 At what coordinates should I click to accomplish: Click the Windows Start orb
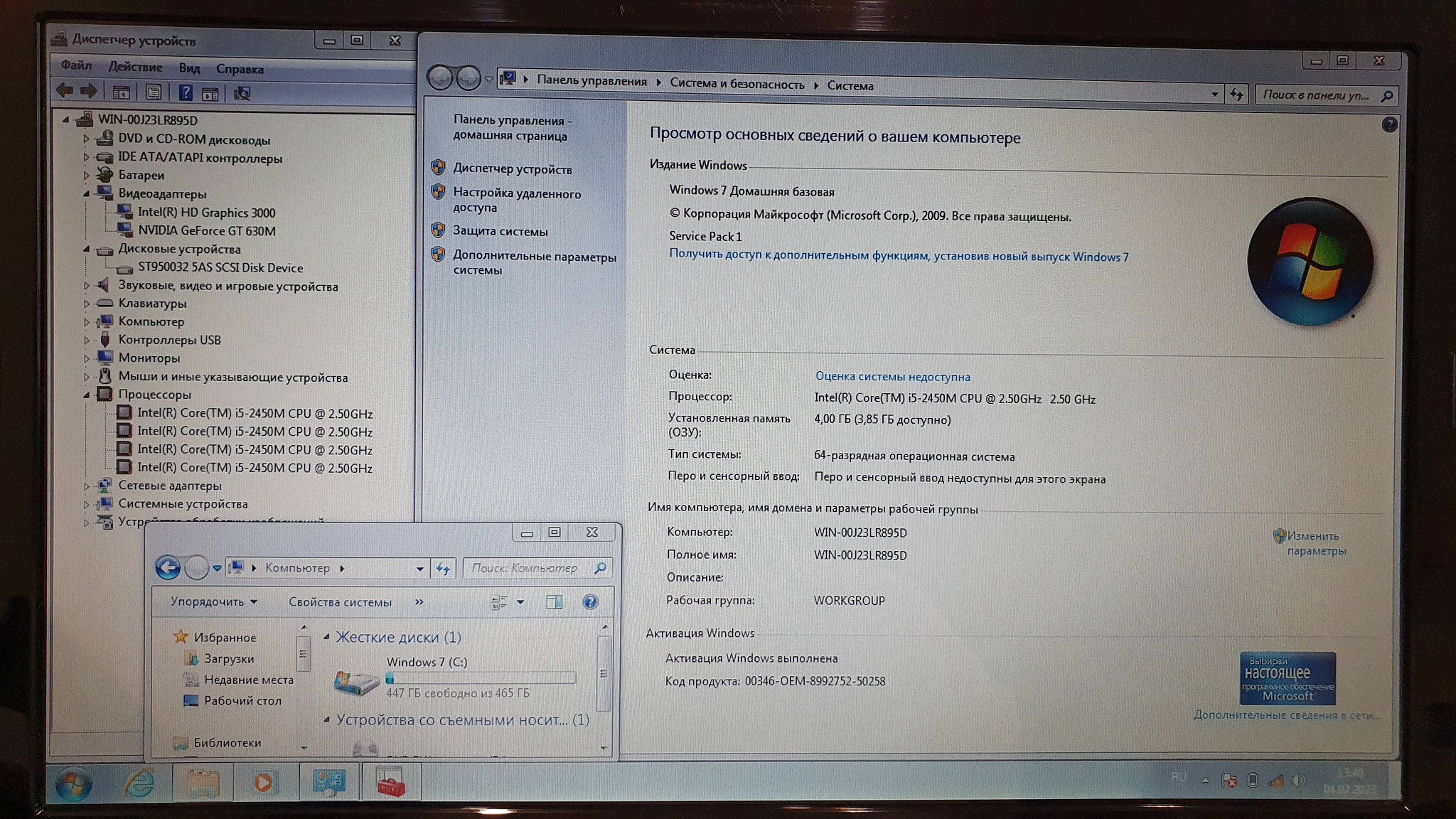coord(73,783)
